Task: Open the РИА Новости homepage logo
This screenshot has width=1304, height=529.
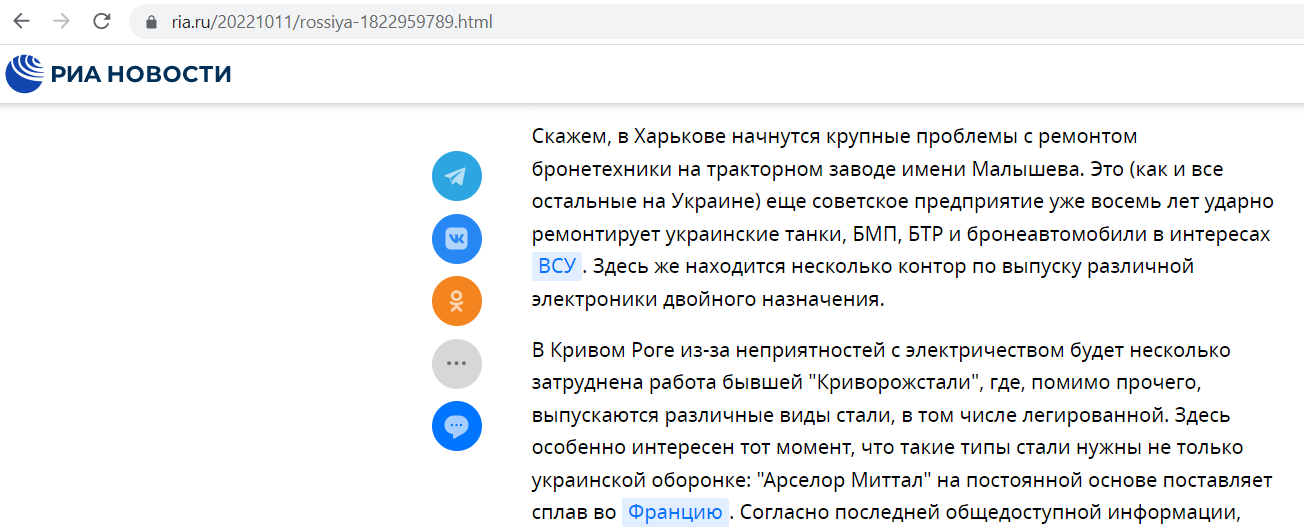Action: [118, 73]
